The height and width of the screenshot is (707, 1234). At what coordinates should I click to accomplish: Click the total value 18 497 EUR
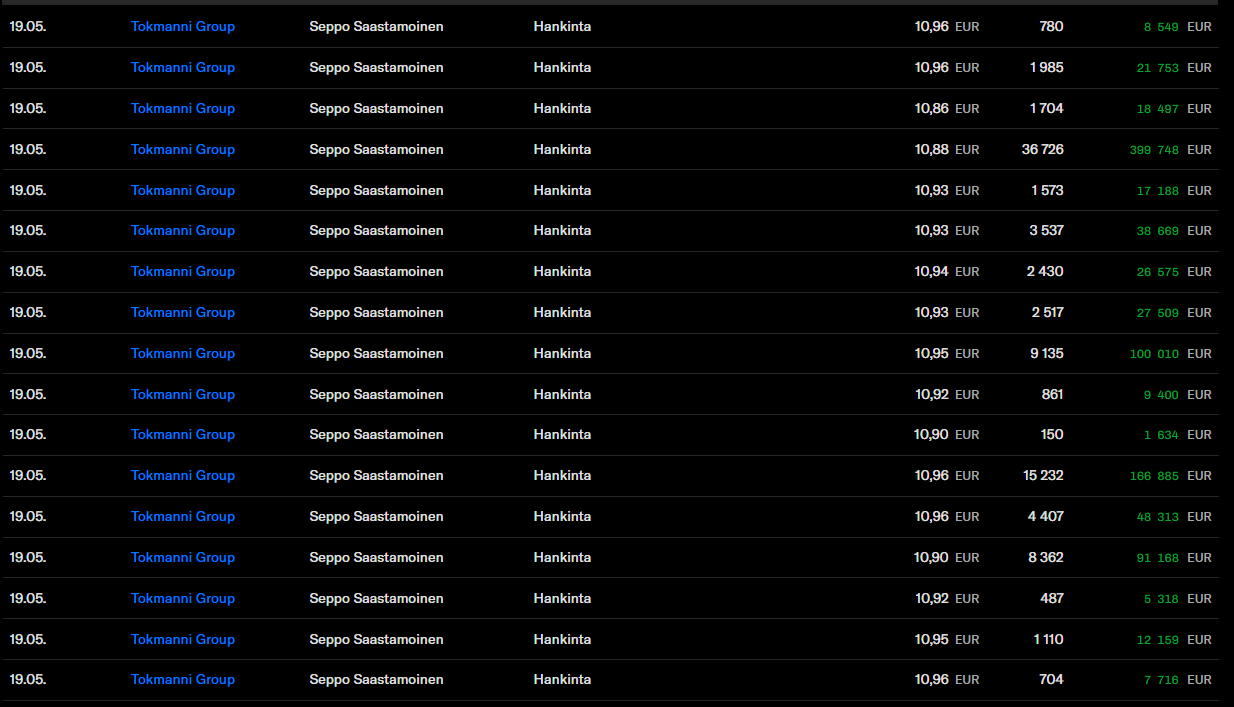pyautogui.click(x=1174, y=108)
